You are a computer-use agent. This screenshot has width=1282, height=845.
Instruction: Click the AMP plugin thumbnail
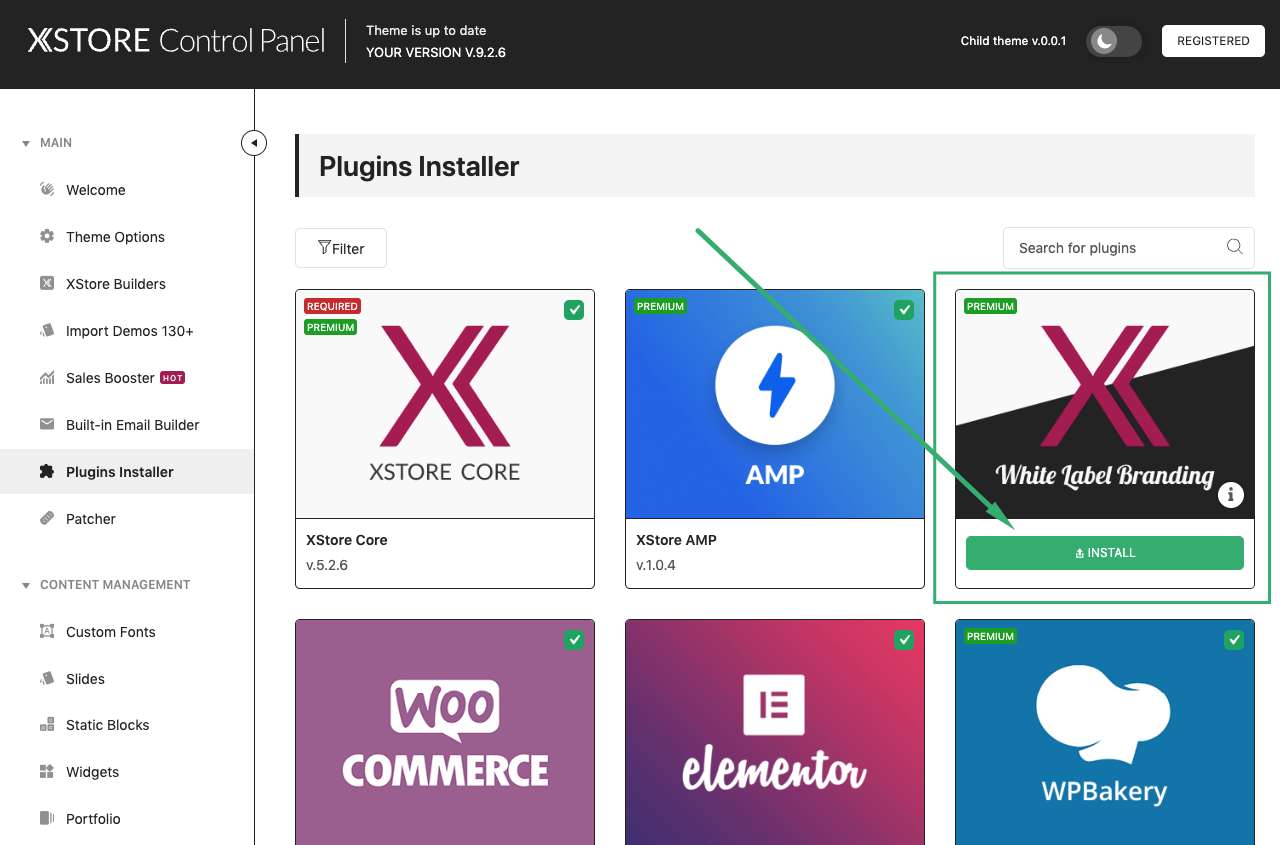coord(775,404)
